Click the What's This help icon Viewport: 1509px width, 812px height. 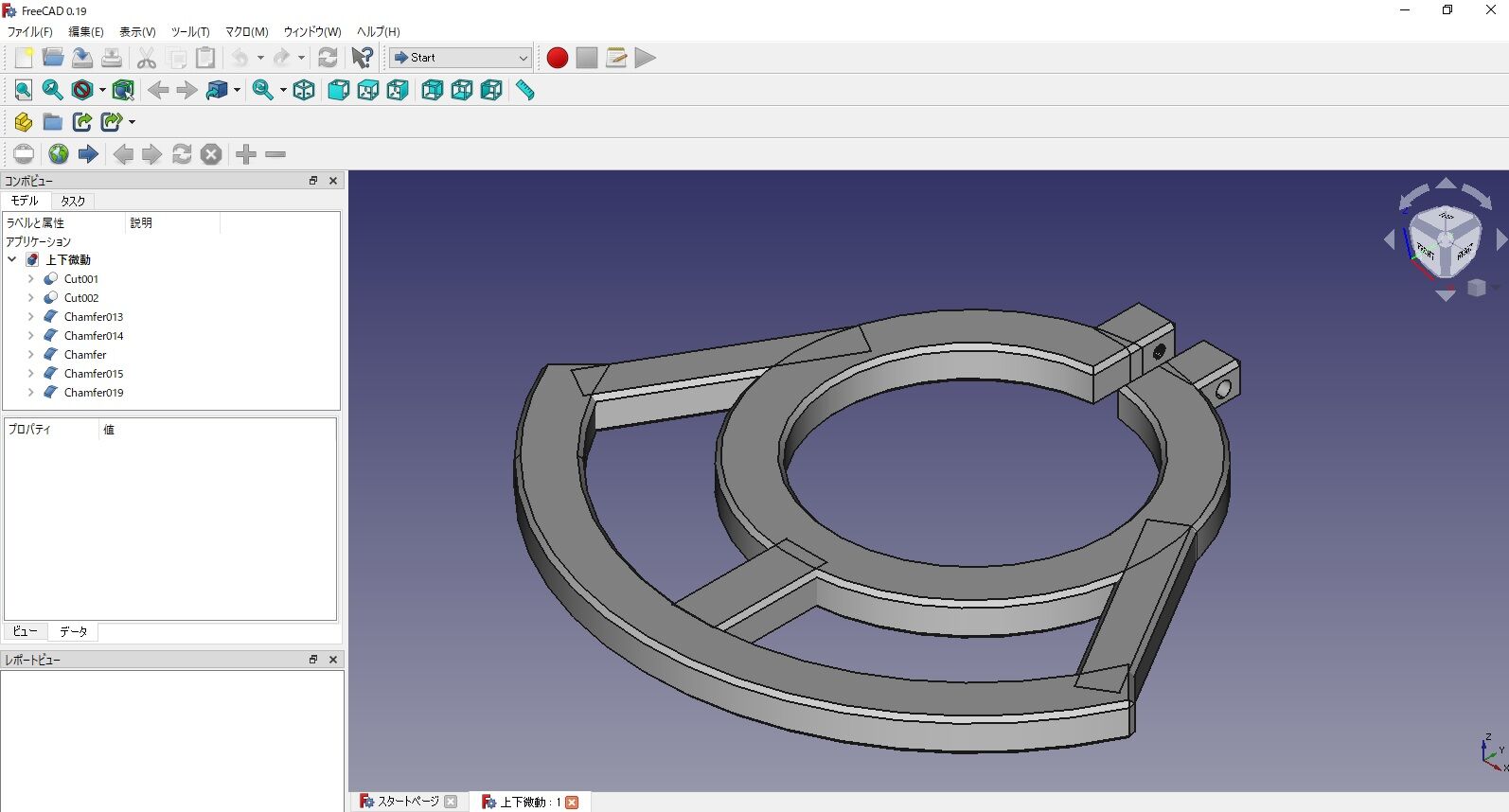pos(362,58)
